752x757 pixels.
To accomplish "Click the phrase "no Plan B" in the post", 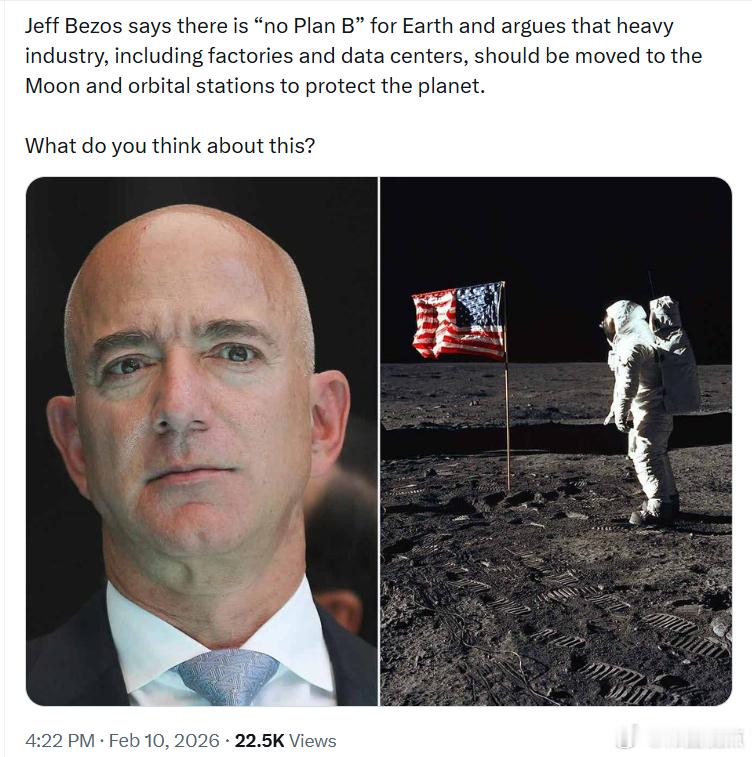I will click(312, 26).
